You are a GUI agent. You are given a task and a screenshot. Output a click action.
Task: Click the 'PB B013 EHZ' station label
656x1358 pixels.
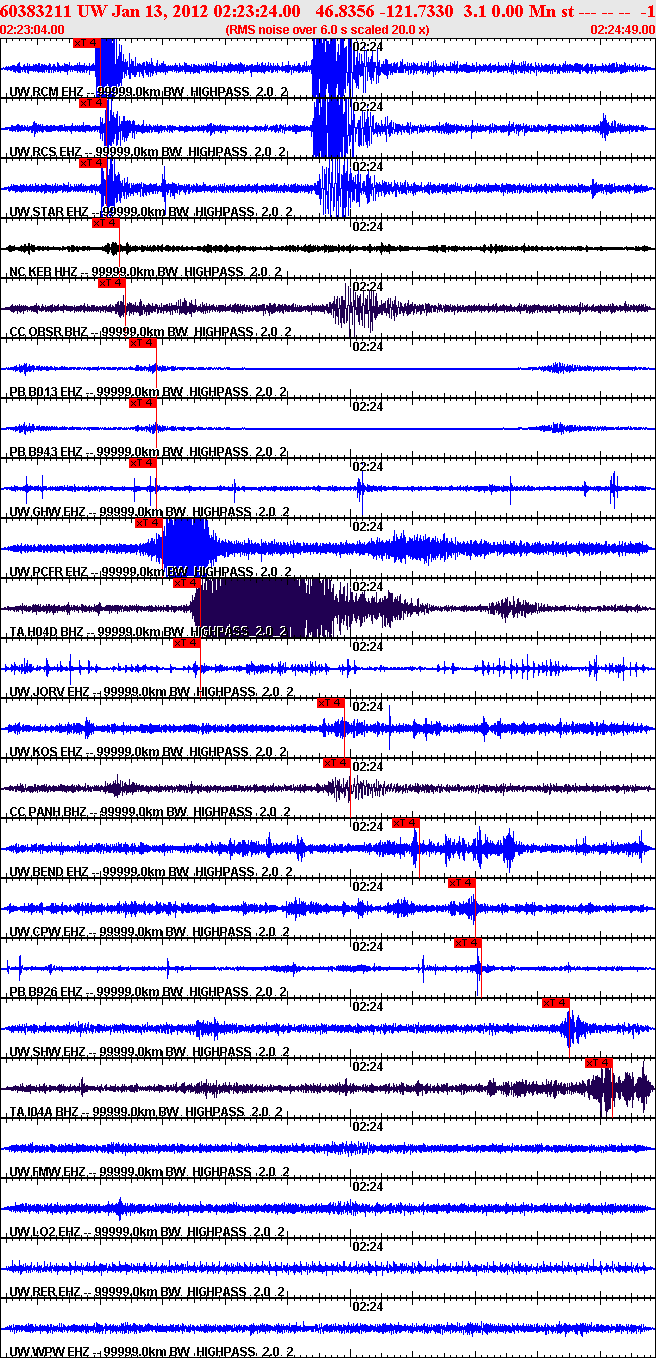[47, 392]
